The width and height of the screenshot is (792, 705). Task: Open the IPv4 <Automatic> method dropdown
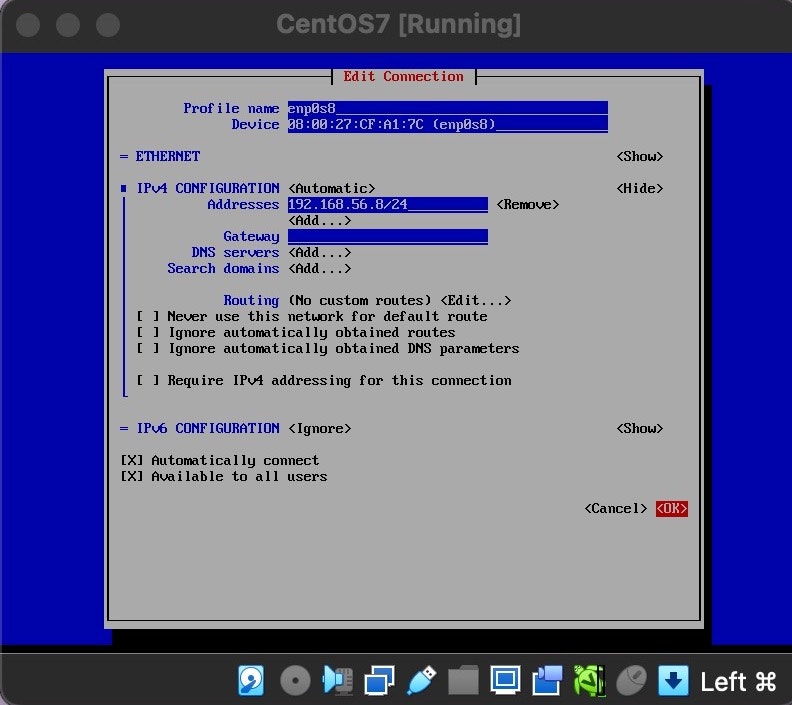[331, 188]
